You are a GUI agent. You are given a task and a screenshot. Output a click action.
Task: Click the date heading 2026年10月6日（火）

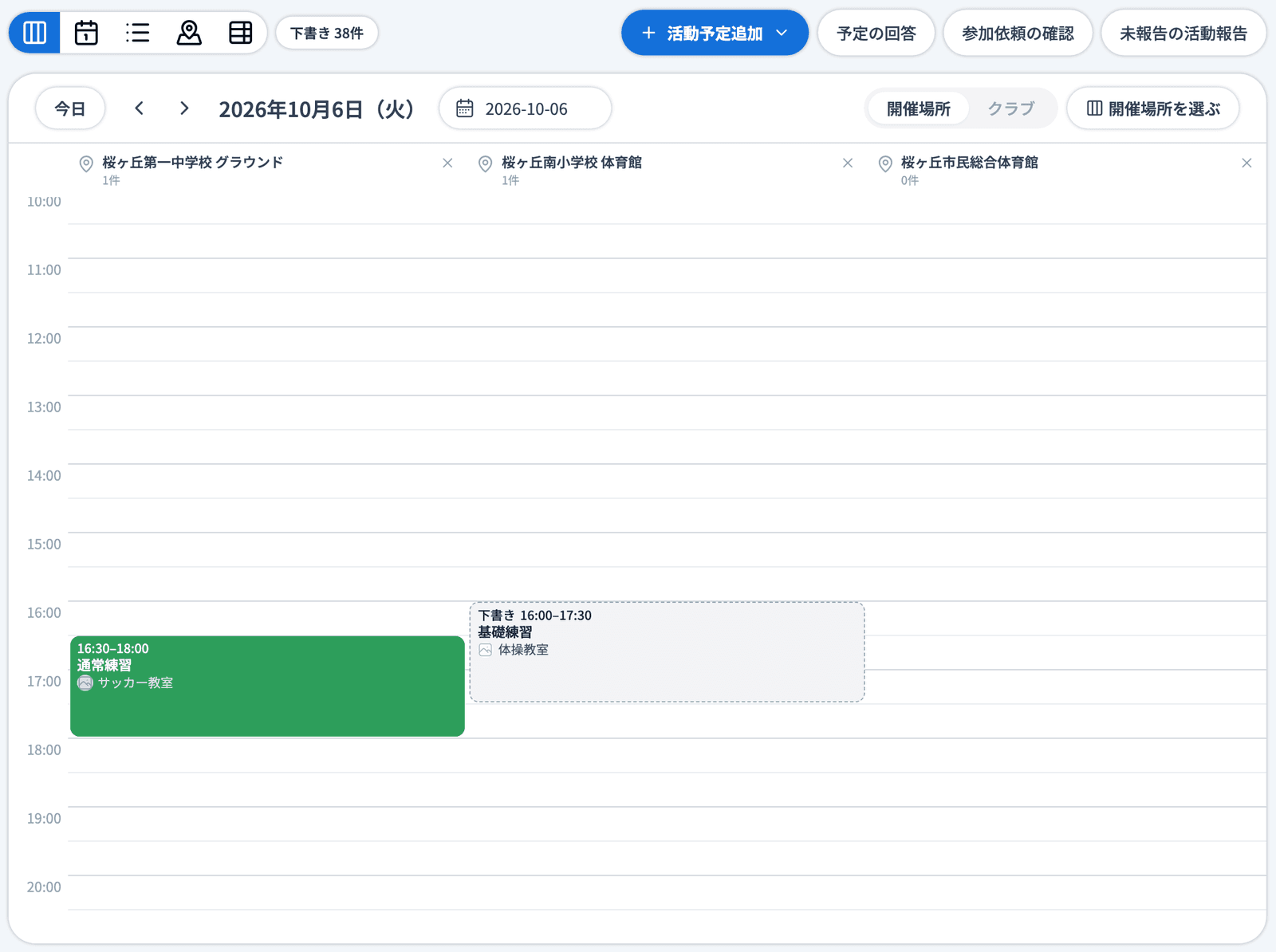click(x=317, y=108)
